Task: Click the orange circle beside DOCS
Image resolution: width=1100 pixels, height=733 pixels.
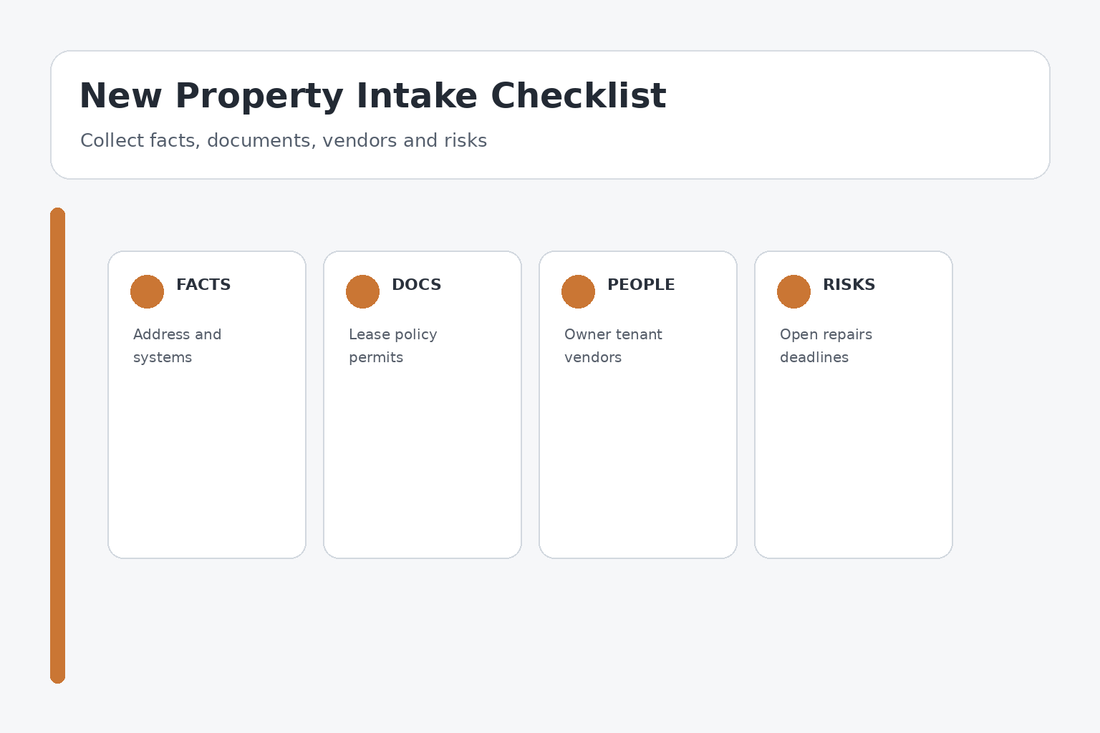Action: tap(363, 292)
